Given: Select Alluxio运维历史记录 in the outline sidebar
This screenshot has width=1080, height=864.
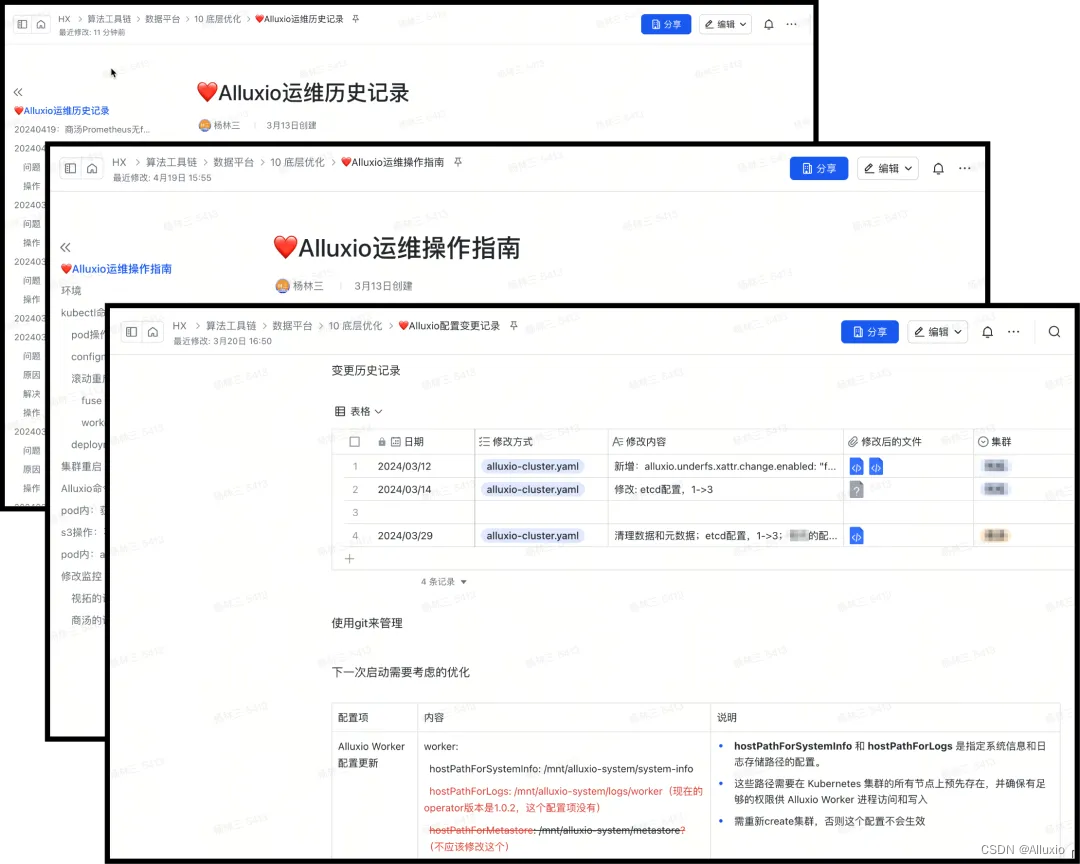Looking at the screenshot, I should tap(61, 110).
